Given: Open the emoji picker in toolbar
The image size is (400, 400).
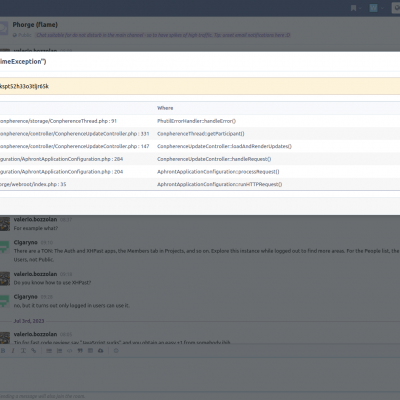Looking at the screenshot, I should [x=116, y=351].
